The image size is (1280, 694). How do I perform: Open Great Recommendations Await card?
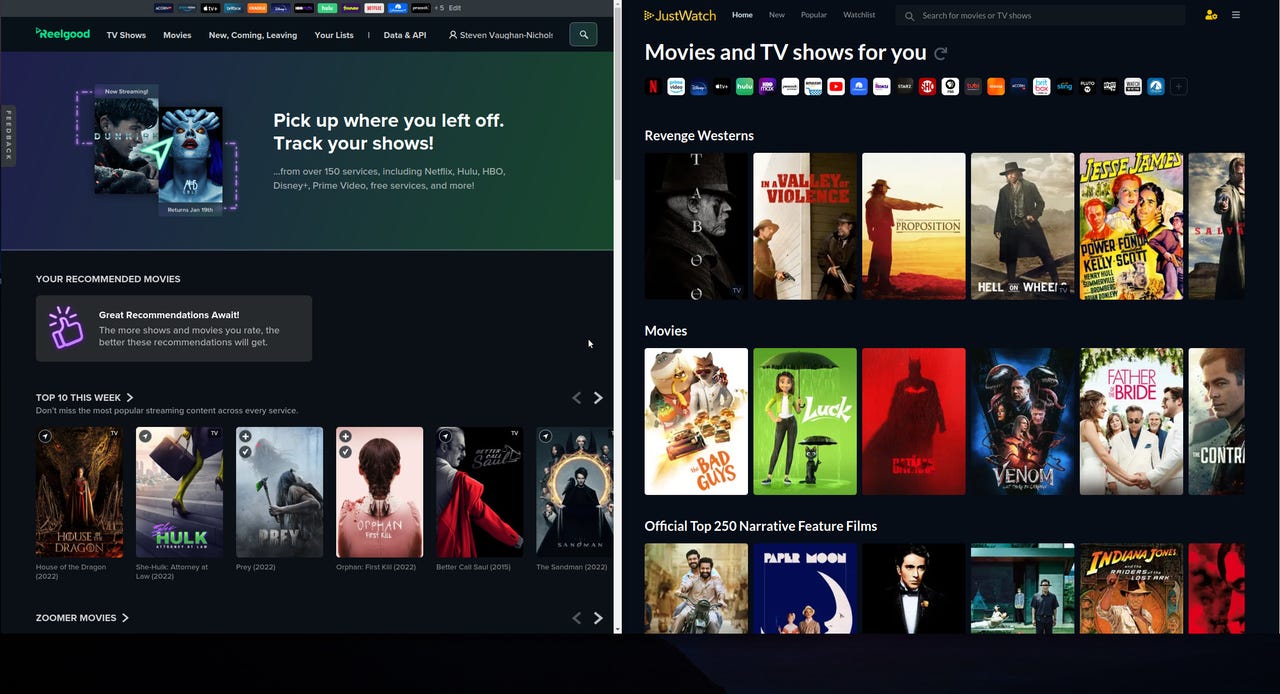[174, 328]
